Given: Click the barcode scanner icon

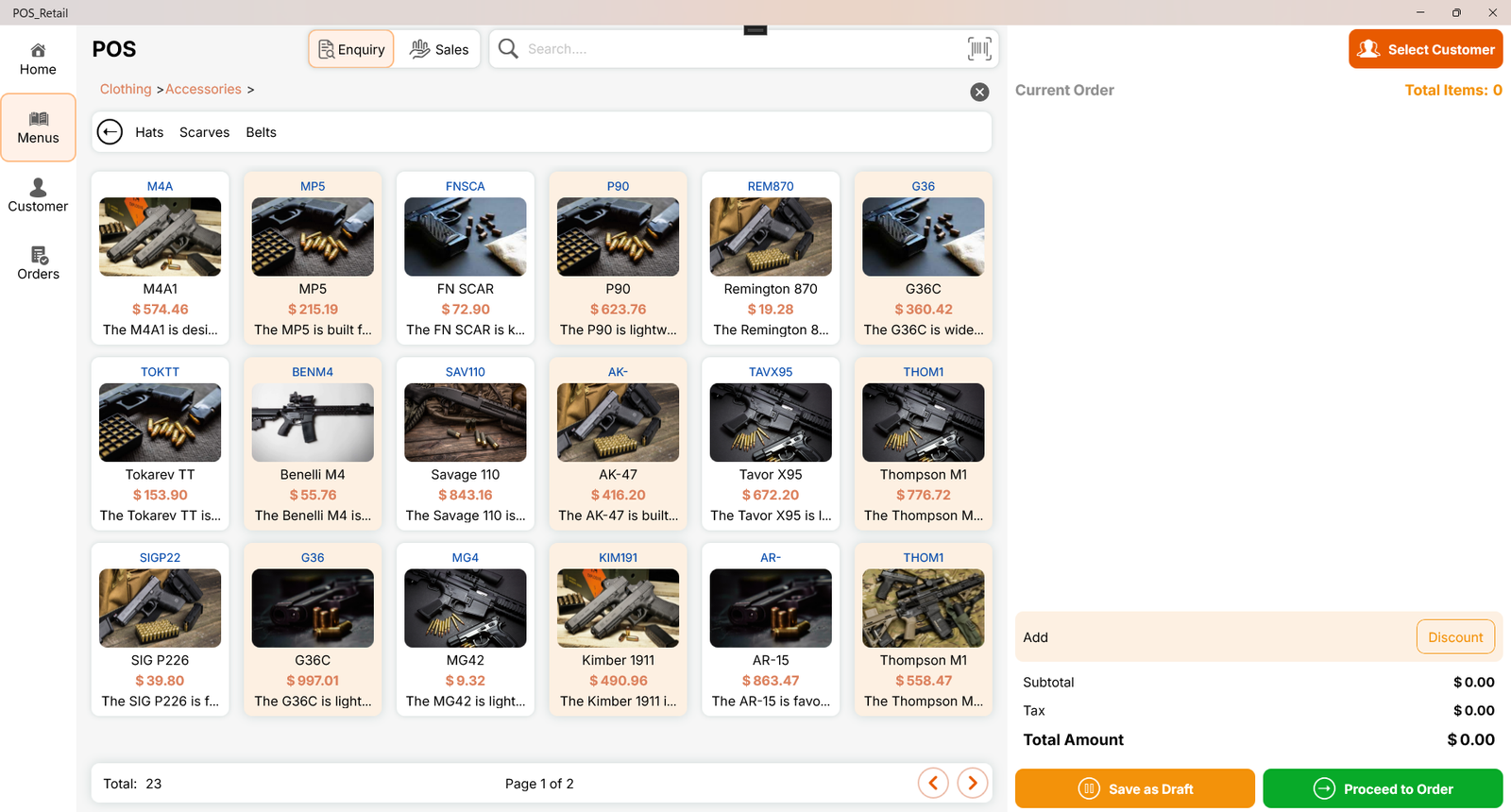Looking at the screenshot, I should pyautogui.click(x=979, y=49).
